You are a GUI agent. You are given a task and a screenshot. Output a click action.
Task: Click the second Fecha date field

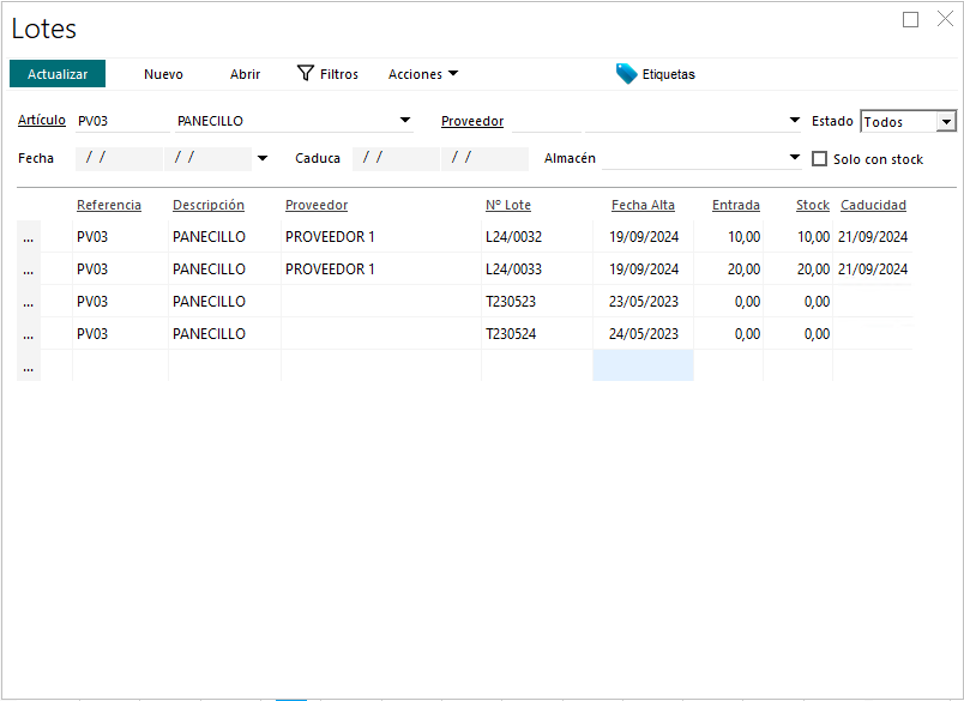click(x=208, y=158)
